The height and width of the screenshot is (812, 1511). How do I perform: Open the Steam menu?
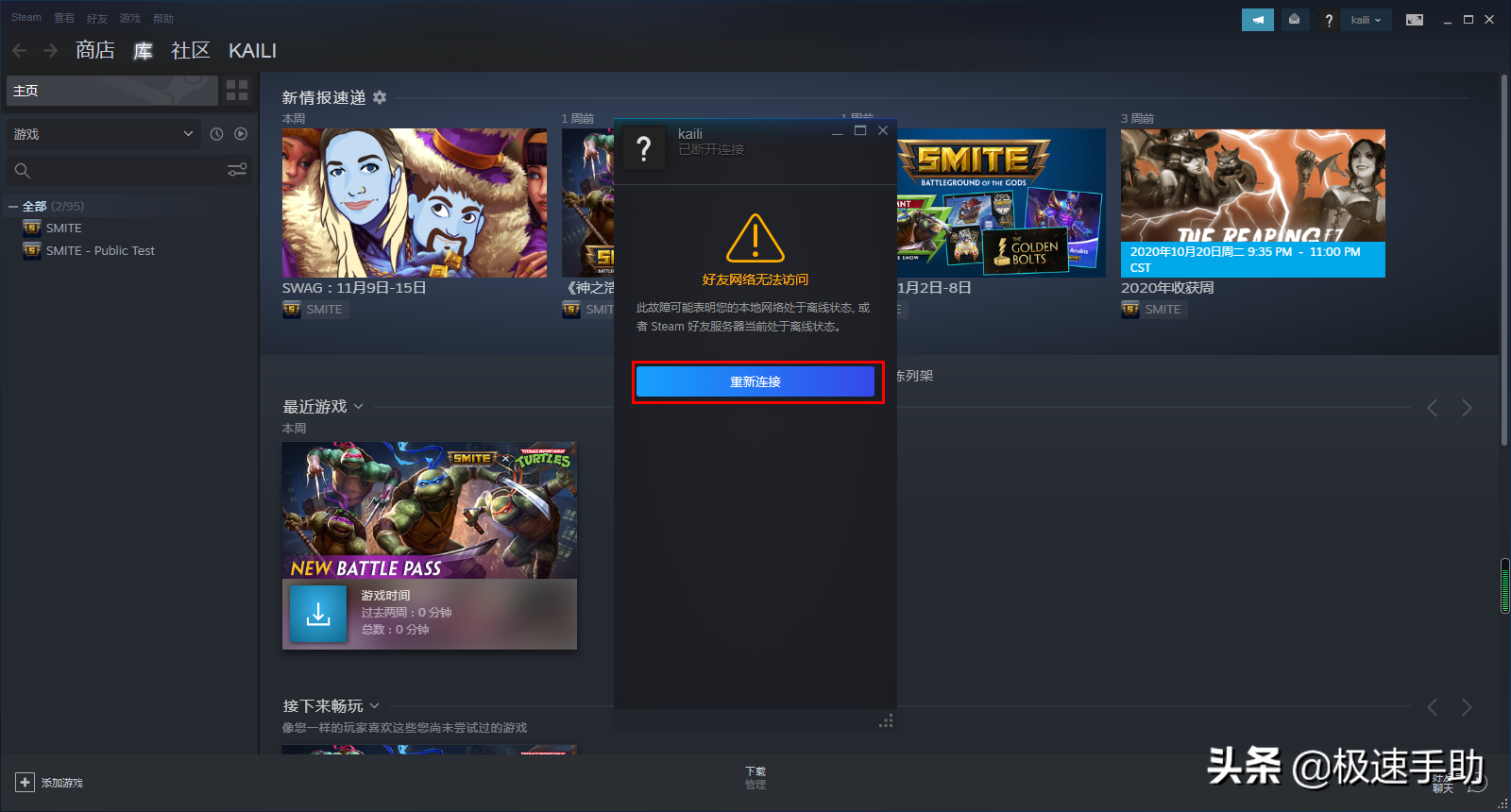(26, 18)
